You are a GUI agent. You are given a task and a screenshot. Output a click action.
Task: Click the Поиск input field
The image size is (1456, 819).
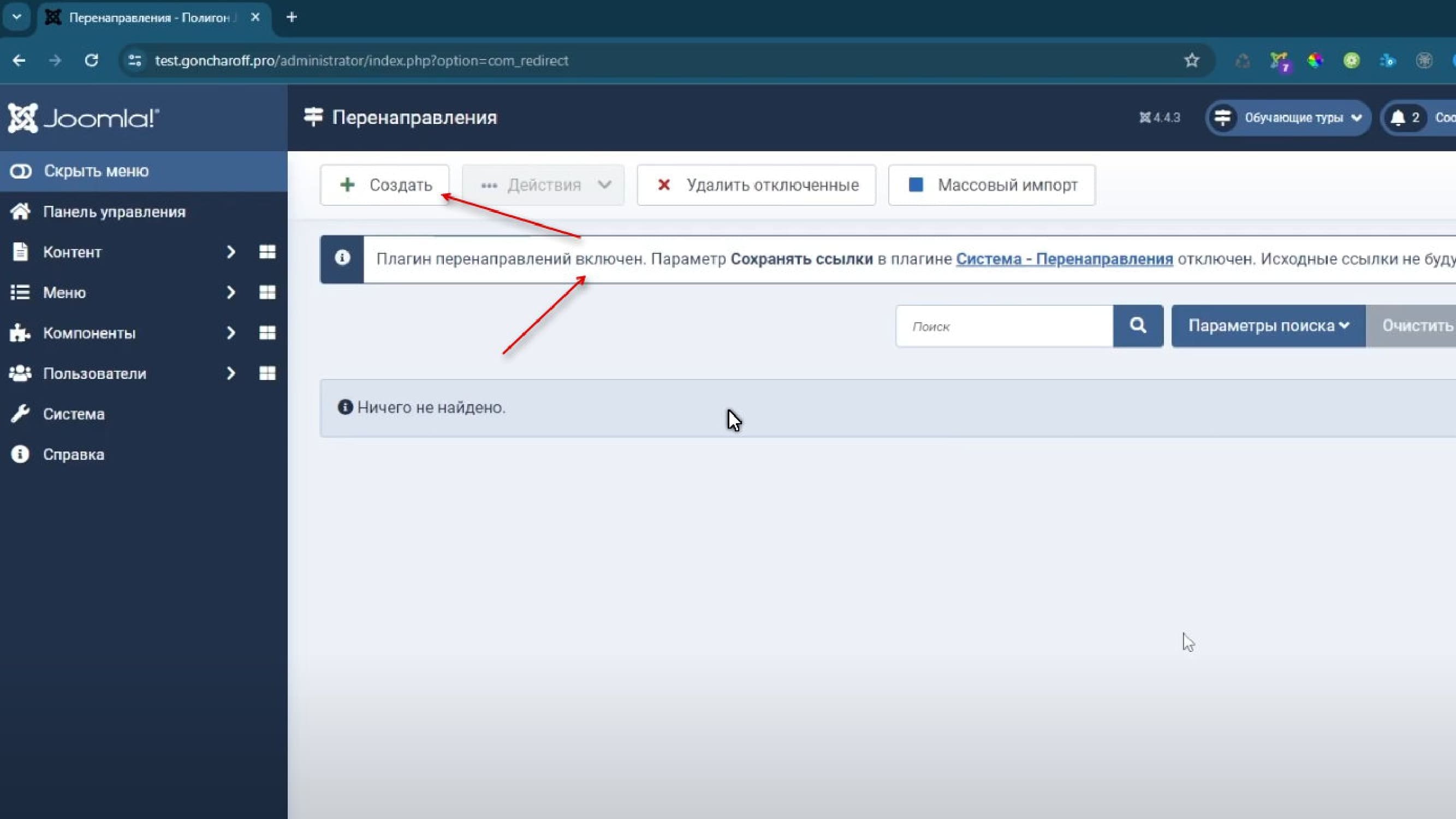1005,326
